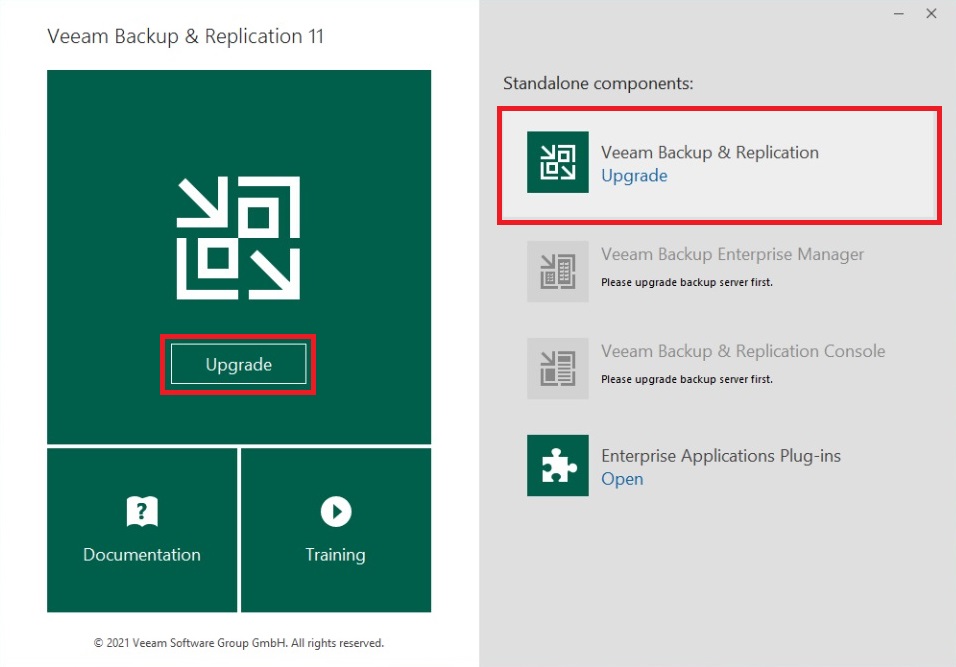Screen dimensions: 956x667
Task: Click the Upgrade button on the main tile
Action: point(238,364)
